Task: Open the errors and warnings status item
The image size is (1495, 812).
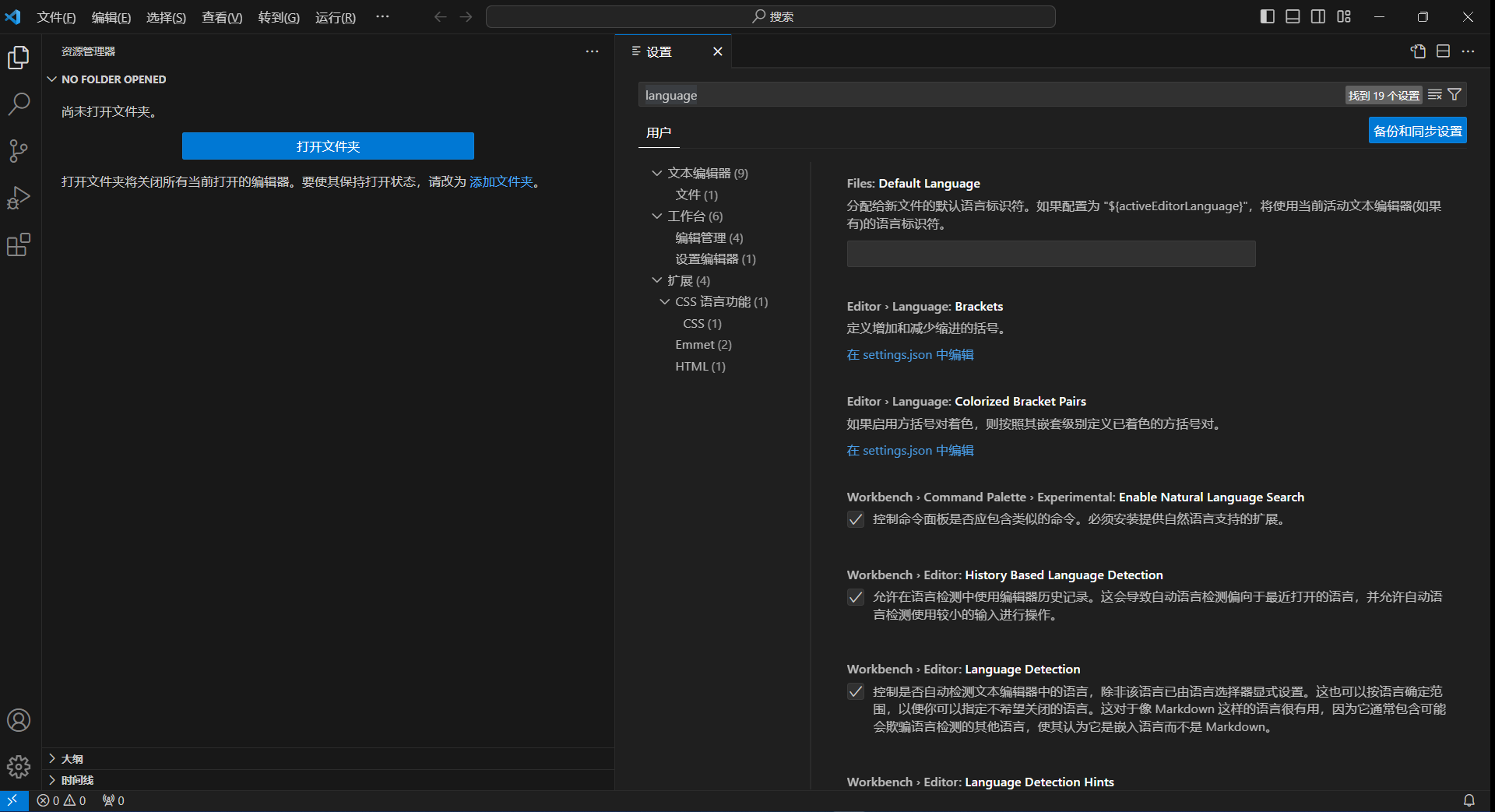Action: coord(62,800)
